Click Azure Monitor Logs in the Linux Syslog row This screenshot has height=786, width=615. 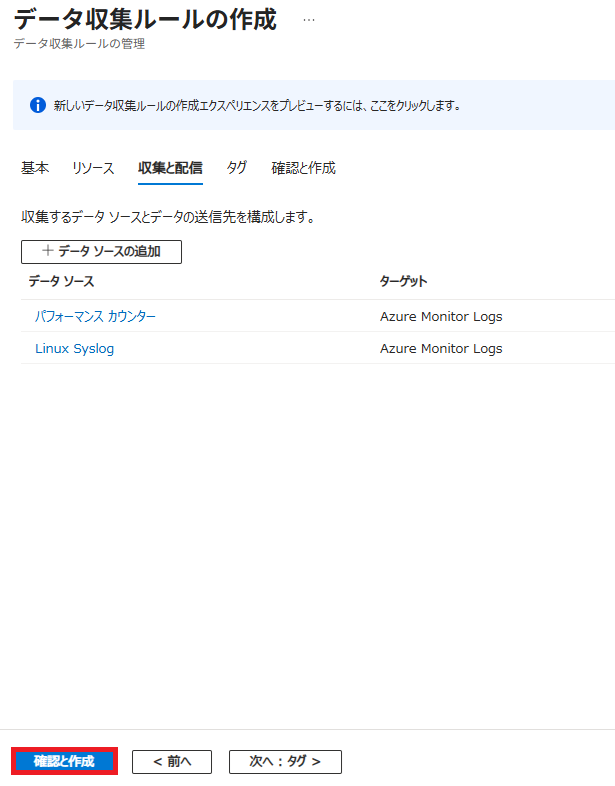point(440,348)
